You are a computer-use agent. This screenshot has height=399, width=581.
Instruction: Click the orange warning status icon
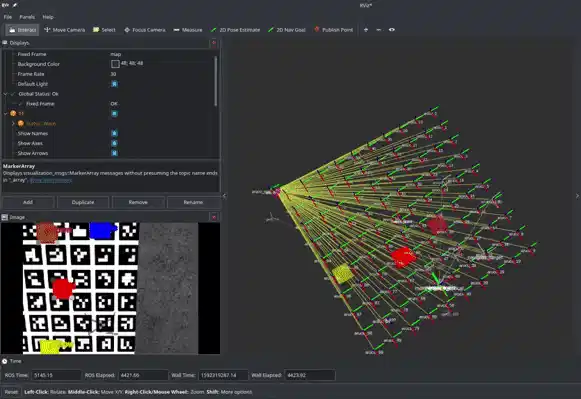(21, 124)
